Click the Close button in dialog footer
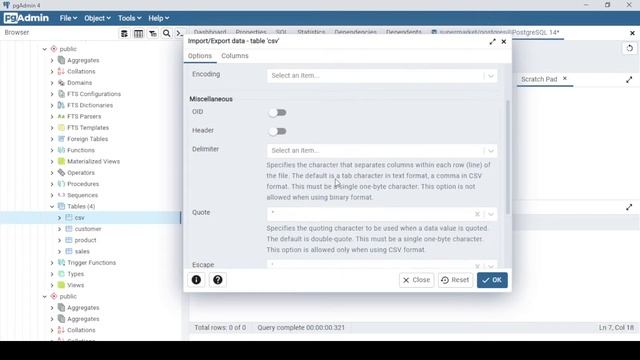 click(416, 280)
